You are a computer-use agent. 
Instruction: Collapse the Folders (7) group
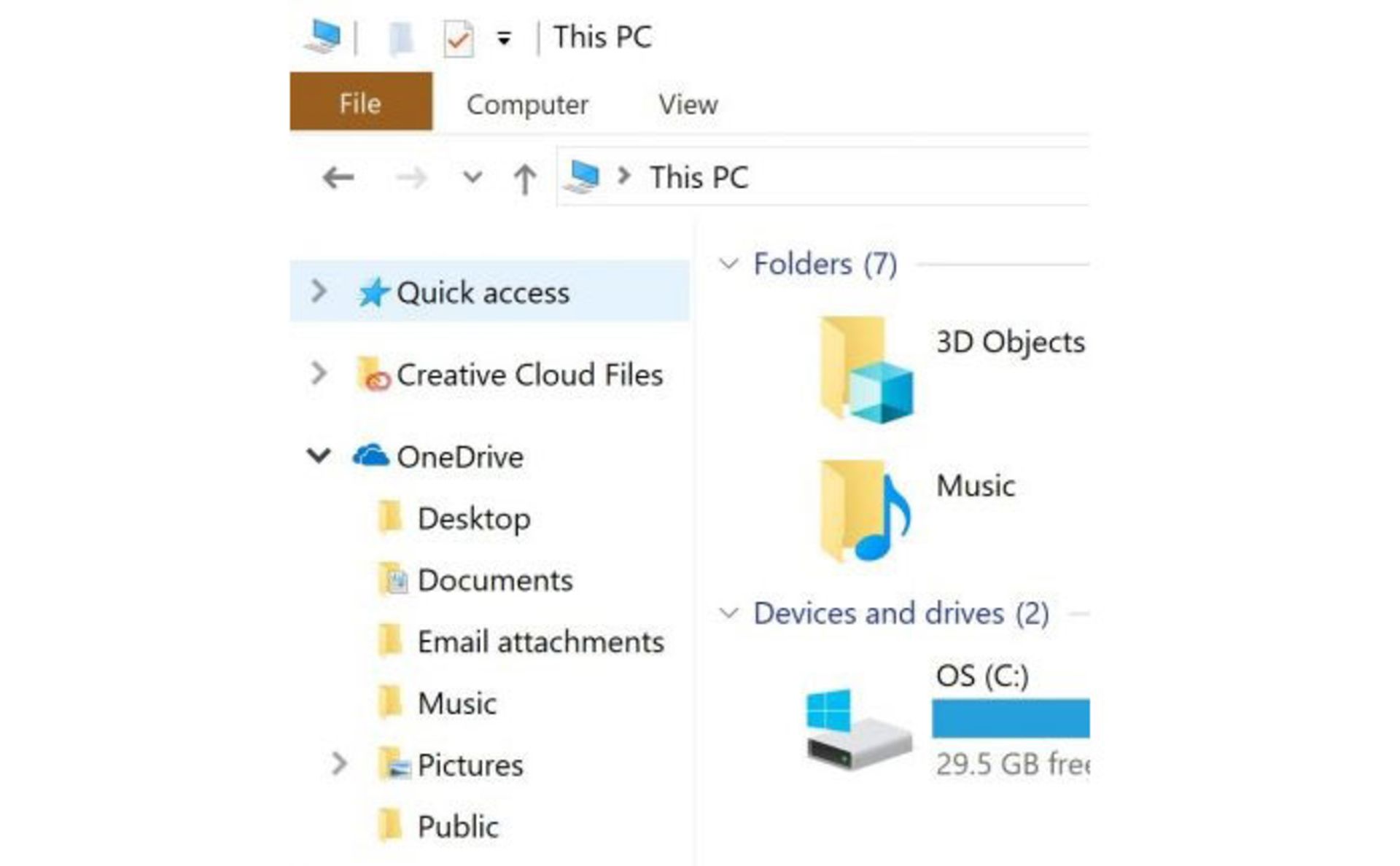click(728, 264)
